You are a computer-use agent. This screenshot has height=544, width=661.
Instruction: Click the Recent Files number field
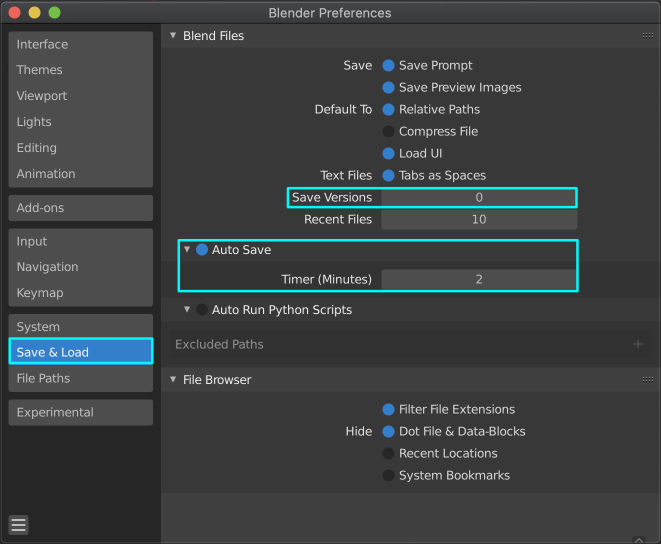click(479, 219)
